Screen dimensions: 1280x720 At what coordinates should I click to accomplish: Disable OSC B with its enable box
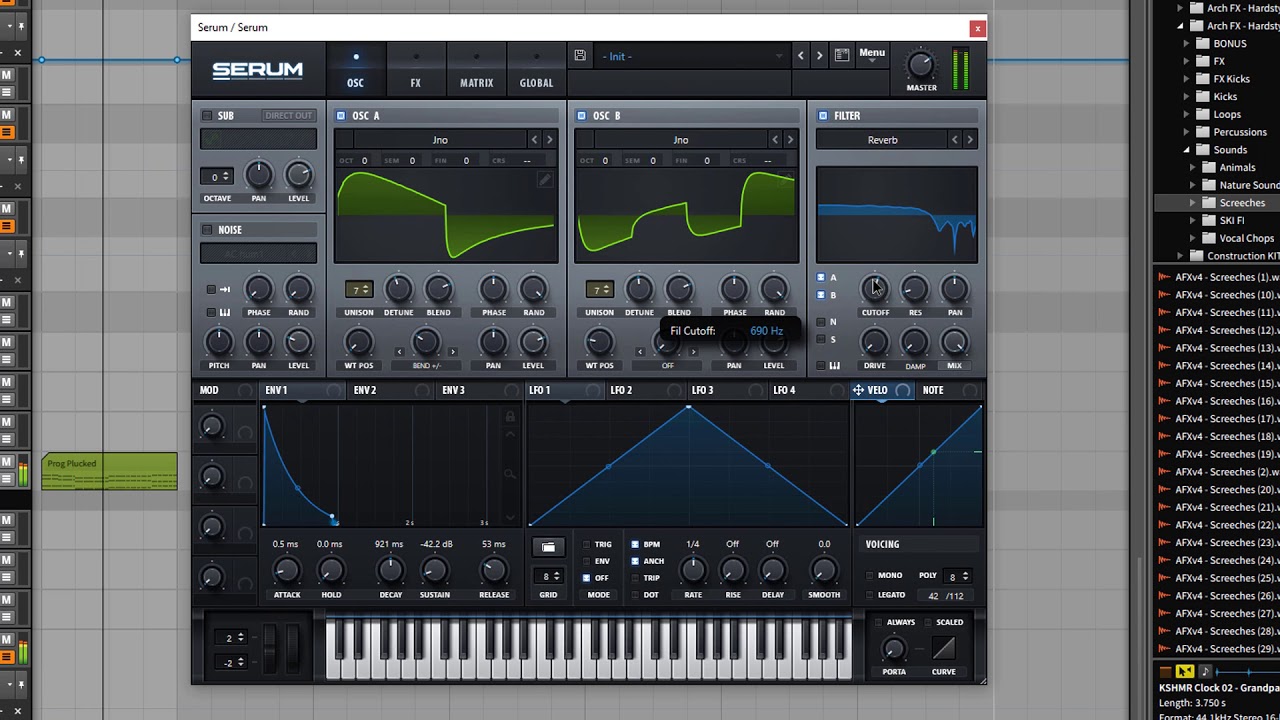coord(581,115)
